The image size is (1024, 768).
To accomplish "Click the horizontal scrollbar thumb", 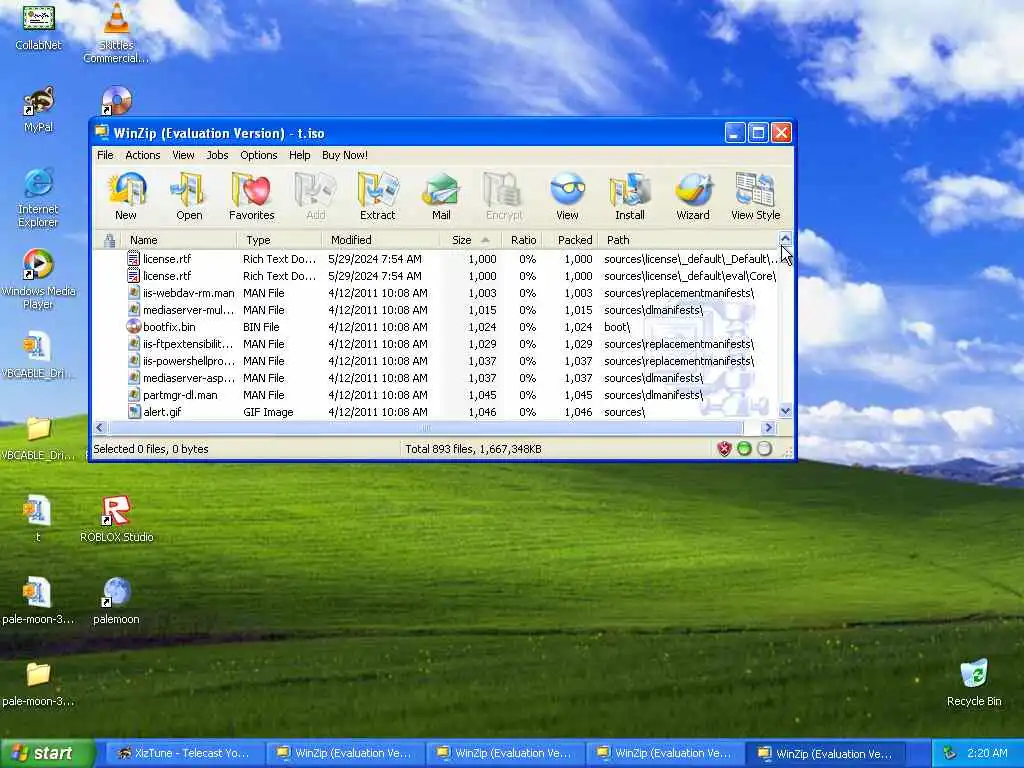I will [425, 427].
